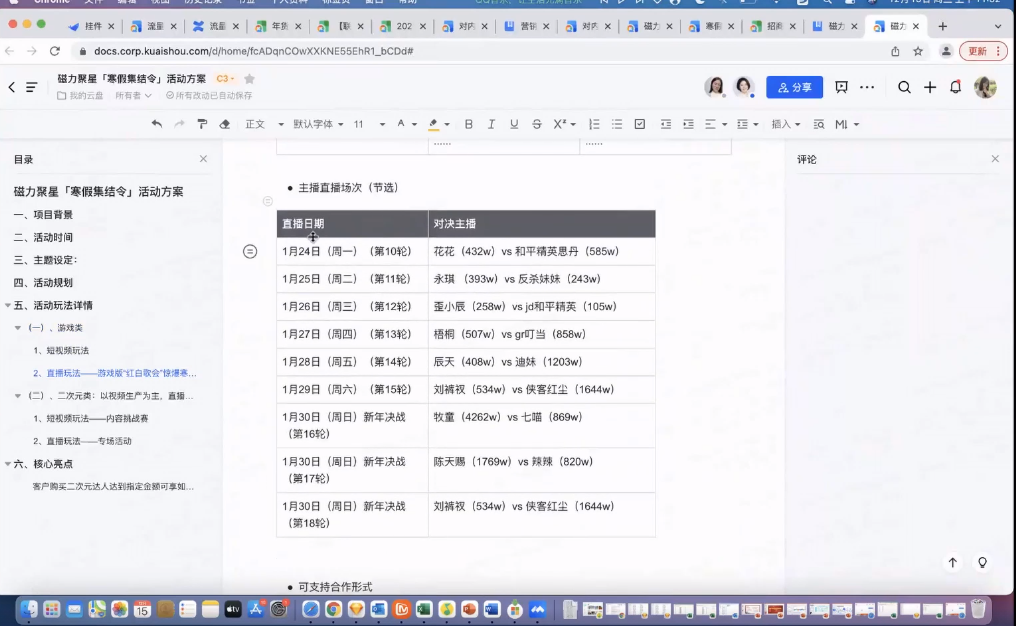This screenshot has height=626, width=1016.
Task: Close the 评论 comments panel
Action: (x=995, y=158)
